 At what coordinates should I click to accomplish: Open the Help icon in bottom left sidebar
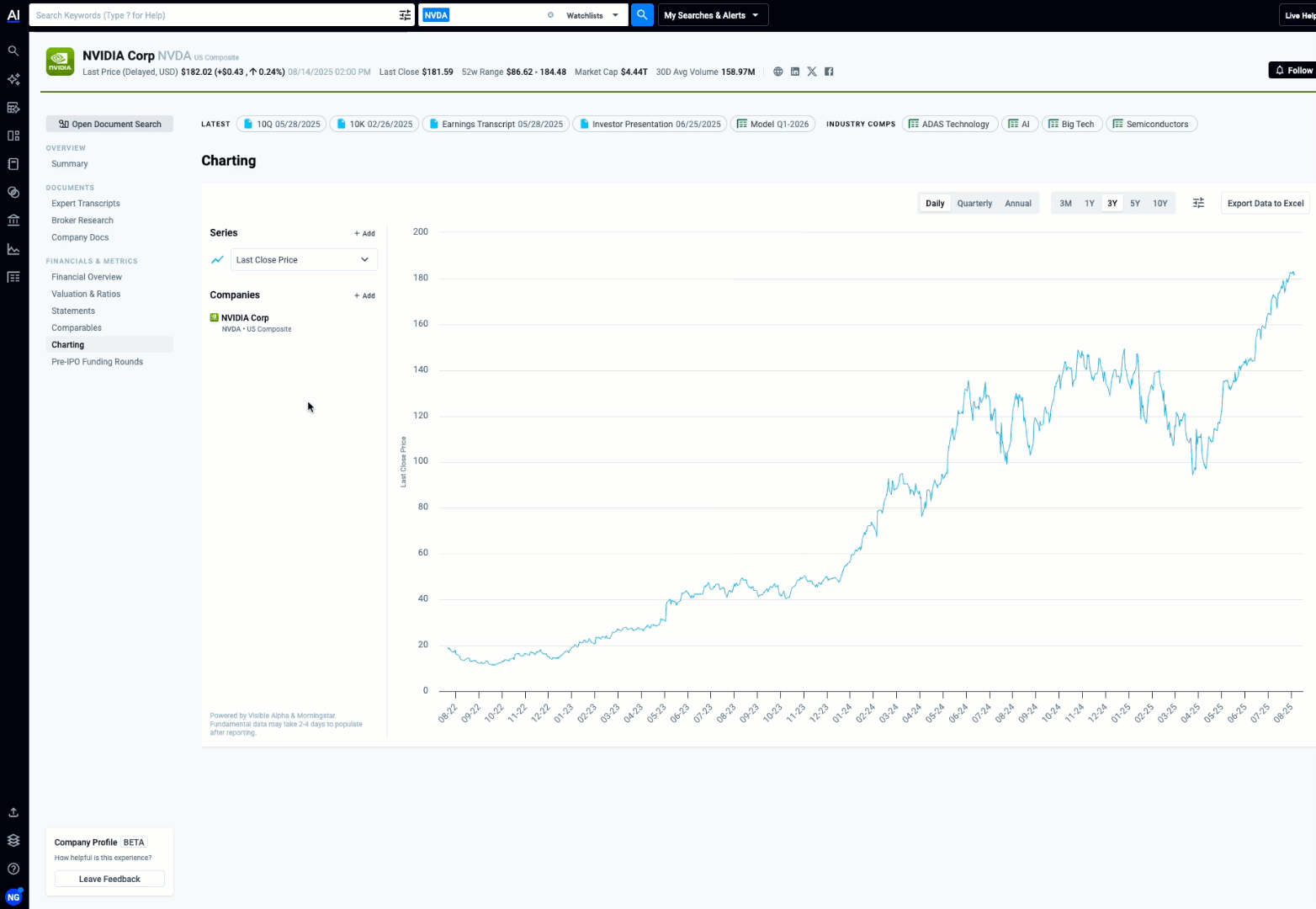[x=13, y=869]
